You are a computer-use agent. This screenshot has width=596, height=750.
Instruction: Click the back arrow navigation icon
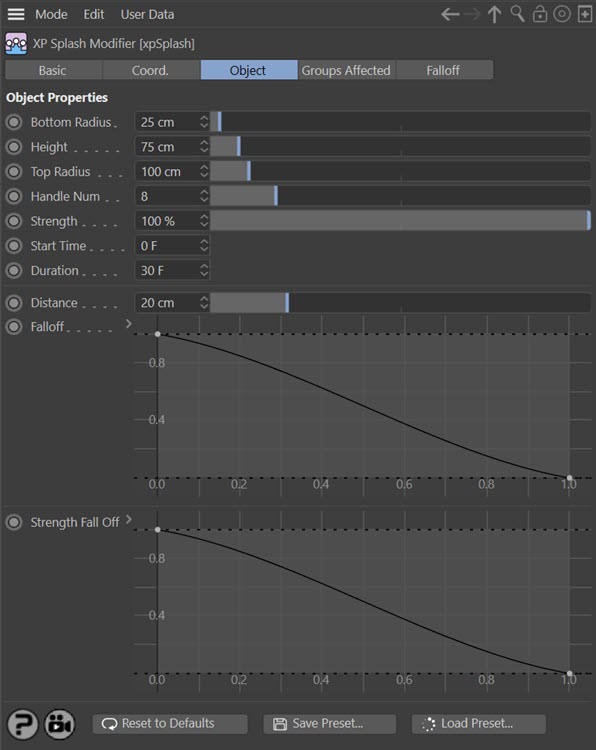pyautogui.click(x=450, y=14)
